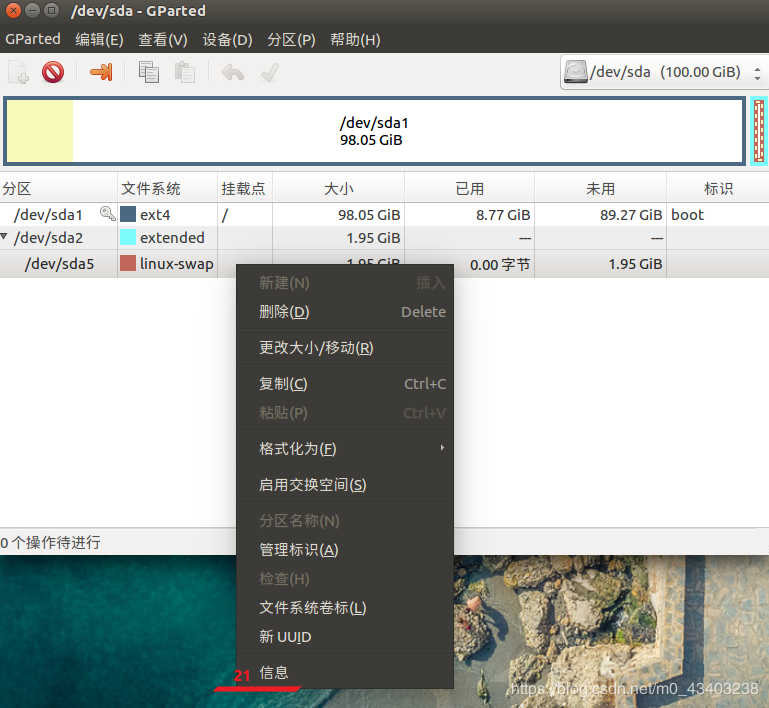This screenshot has width=769, height=708.
Task: Click the paste partition toolbar icon
Action: [x=185, y=72]
